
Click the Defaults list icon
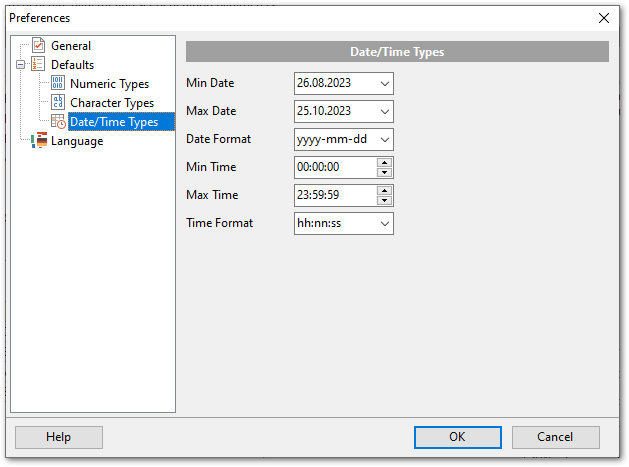tap(39, 64)
